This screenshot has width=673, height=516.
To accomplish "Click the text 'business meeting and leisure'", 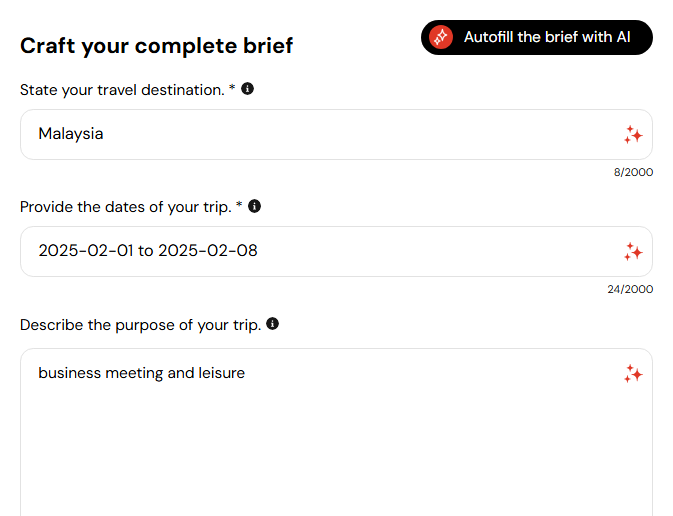I will tap(142, 373).
